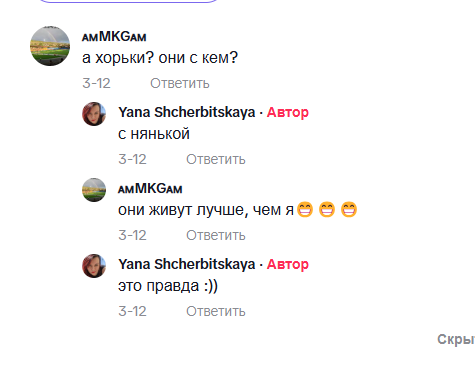
Task: Reply to the "с нянькой" comment
Action: coord(216,159)
